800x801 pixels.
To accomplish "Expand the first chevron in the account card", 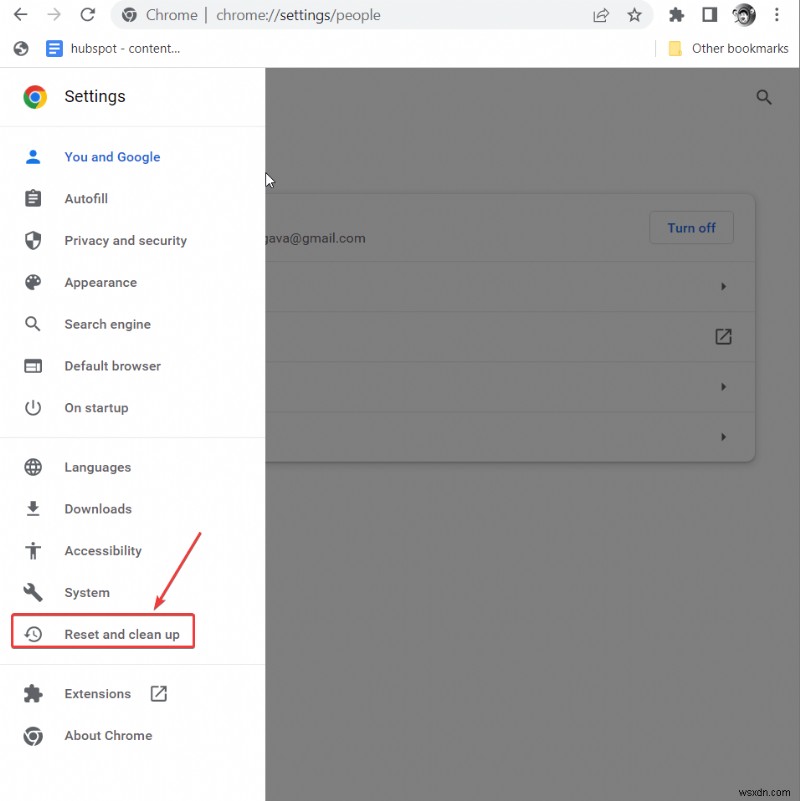I will 723,286.
